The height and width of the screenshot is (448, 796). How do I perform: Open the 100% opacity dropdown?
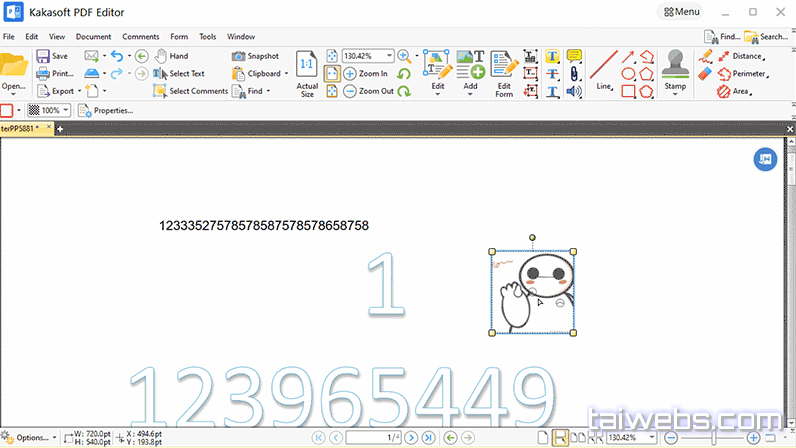66,110
